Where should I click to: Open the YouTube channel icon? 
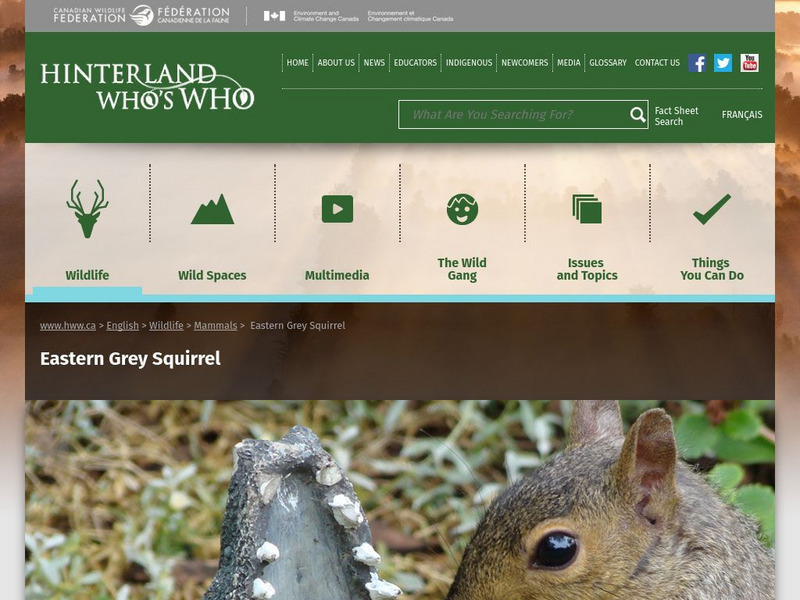(748, 62)
